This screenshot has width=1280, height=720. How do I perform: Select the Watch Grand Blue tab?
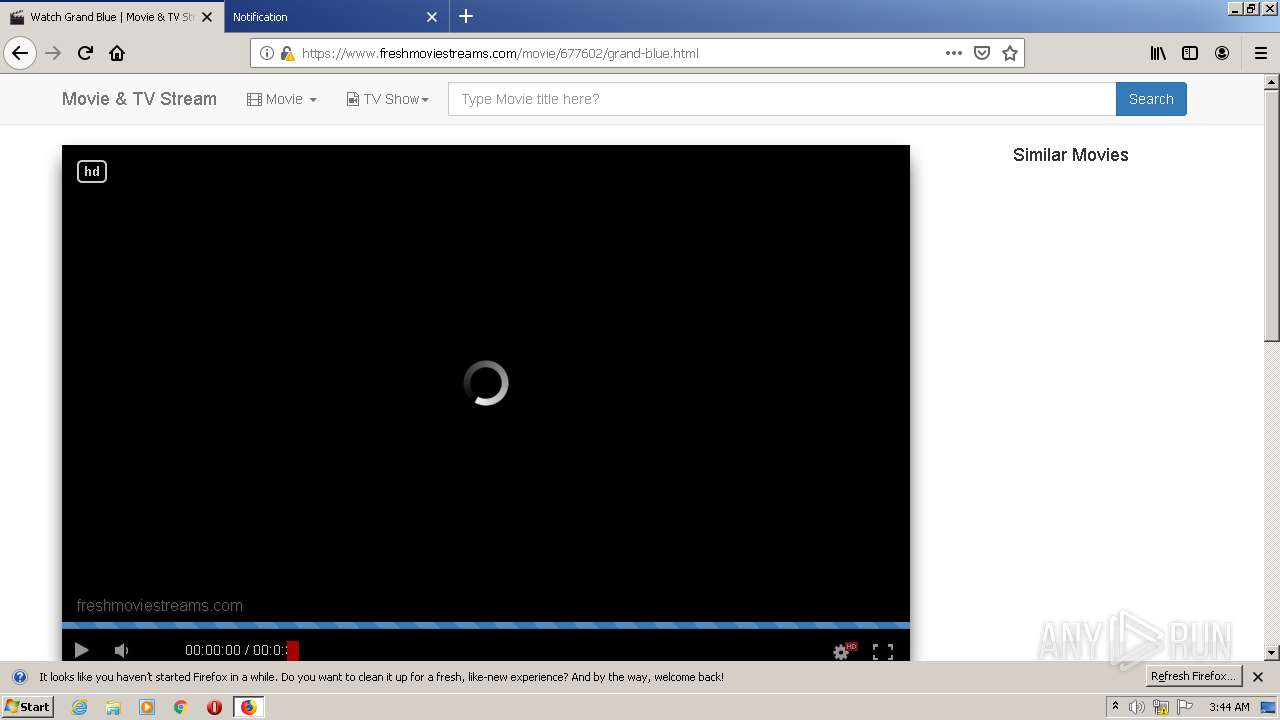point(112,17)
